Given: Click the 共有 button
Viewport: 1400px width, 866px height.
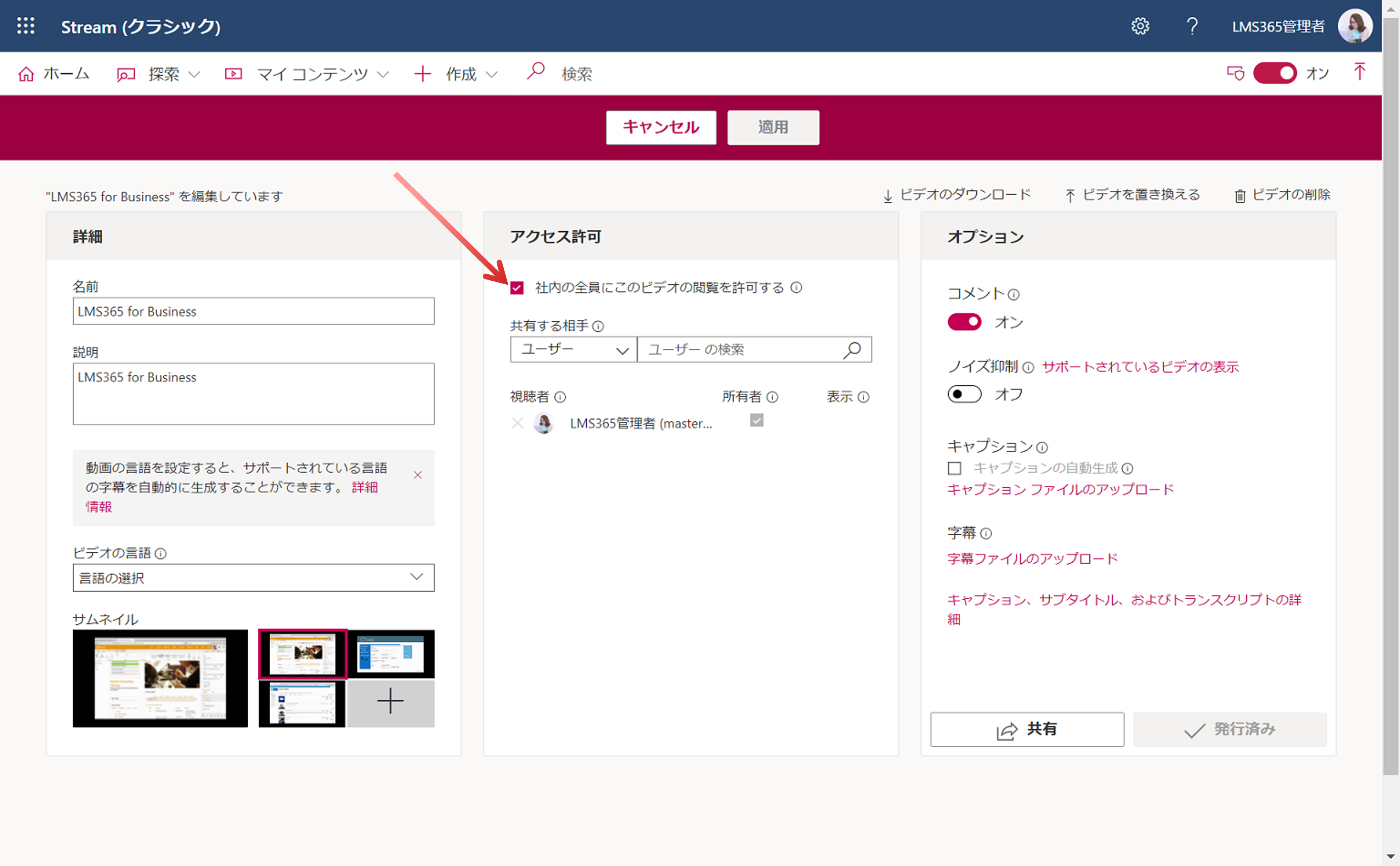Looking at the screenshot, I should point(1027,730).
